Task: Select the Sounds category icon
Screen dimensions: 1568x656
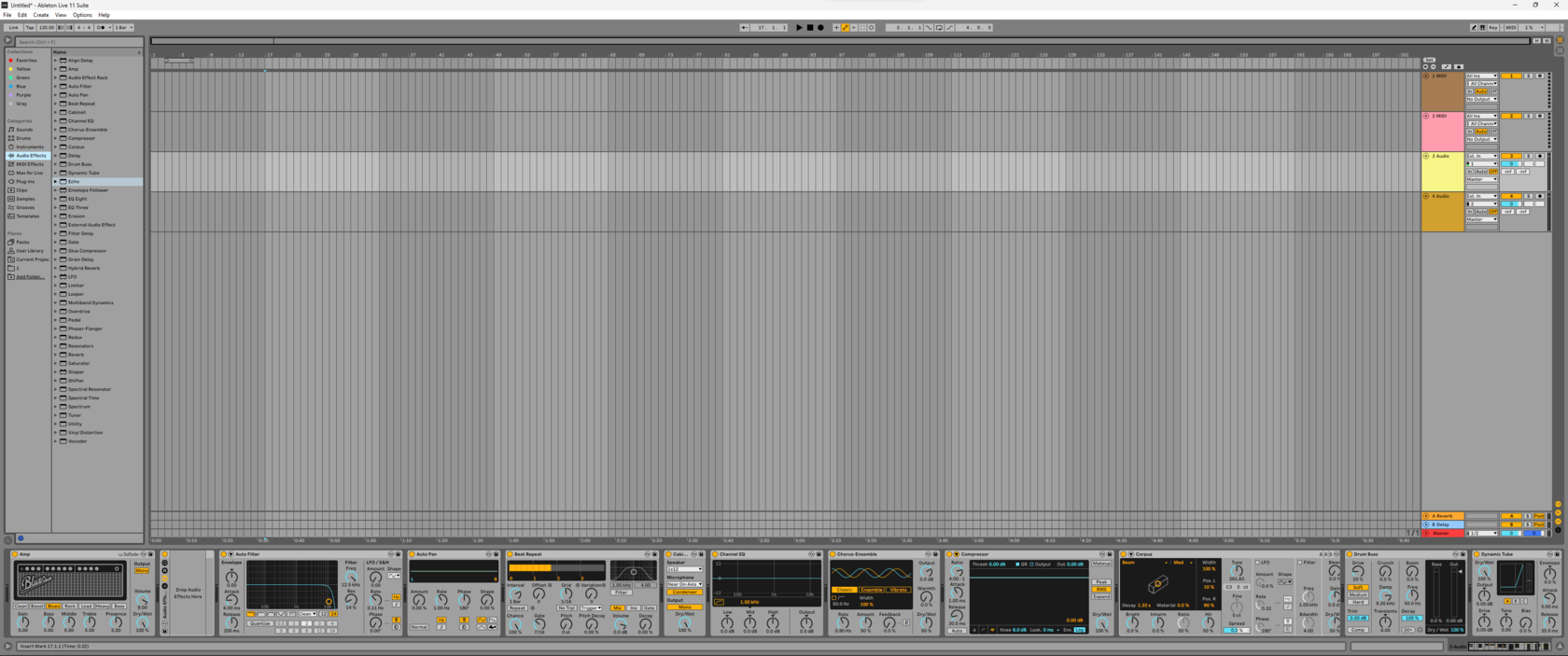Action: coord(11,130)
